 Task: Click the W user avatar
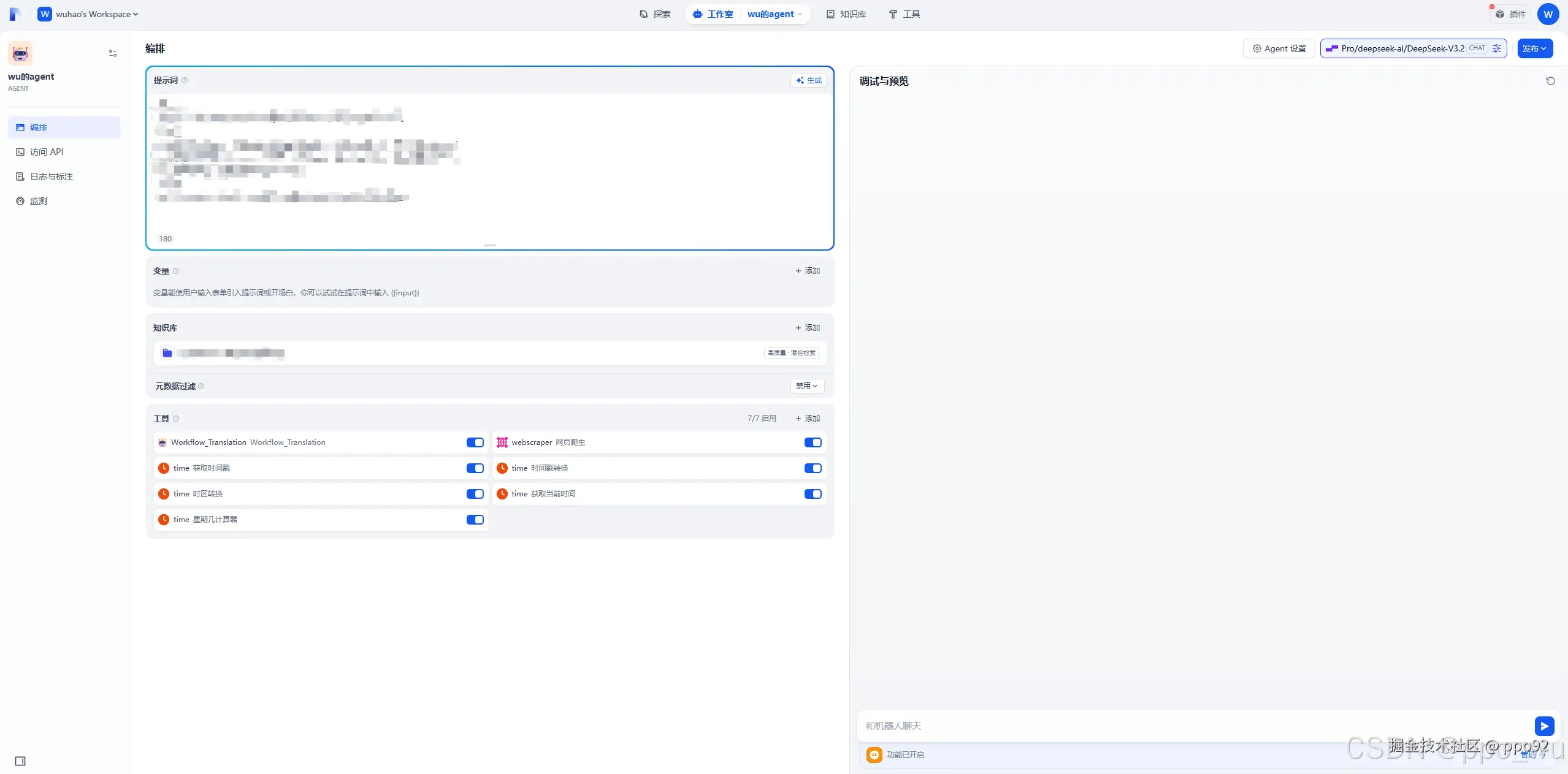1548,14
